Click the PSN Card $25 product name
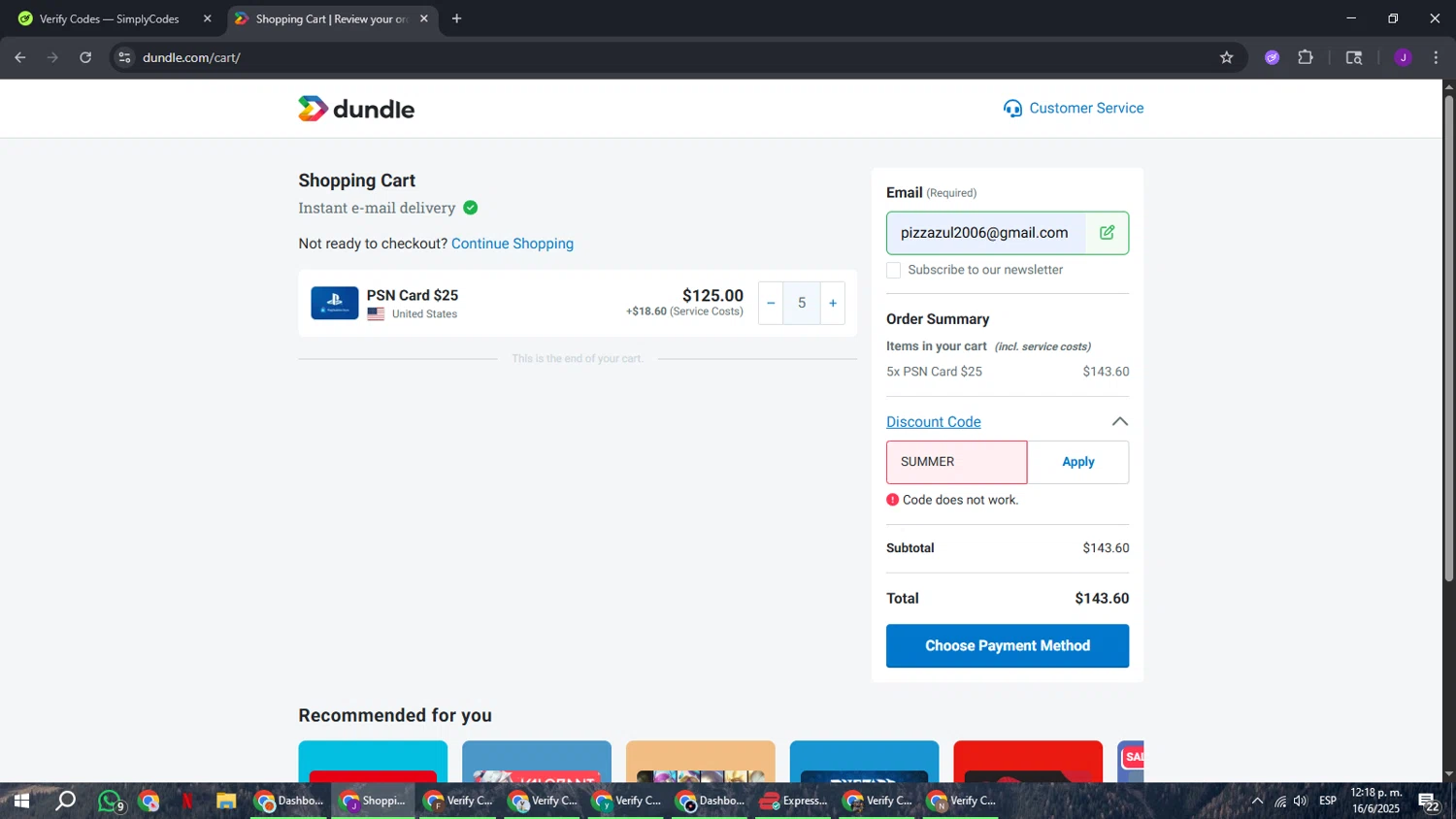 413,295
